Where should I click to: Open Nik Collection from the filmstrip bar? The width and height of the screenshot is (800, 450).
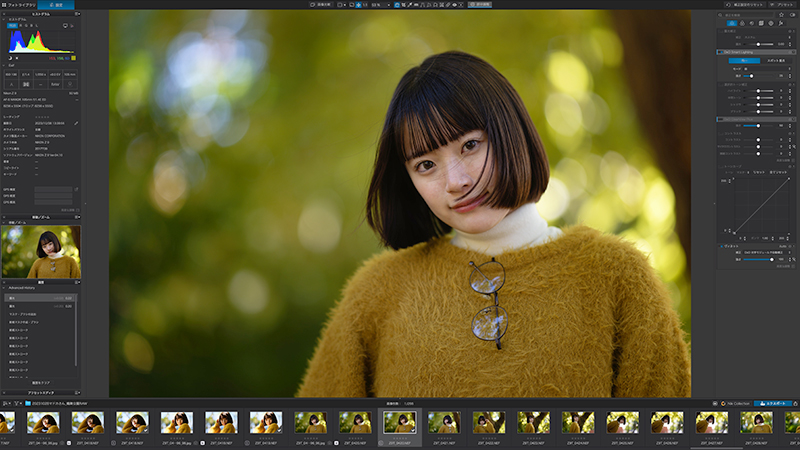point(735,403)
